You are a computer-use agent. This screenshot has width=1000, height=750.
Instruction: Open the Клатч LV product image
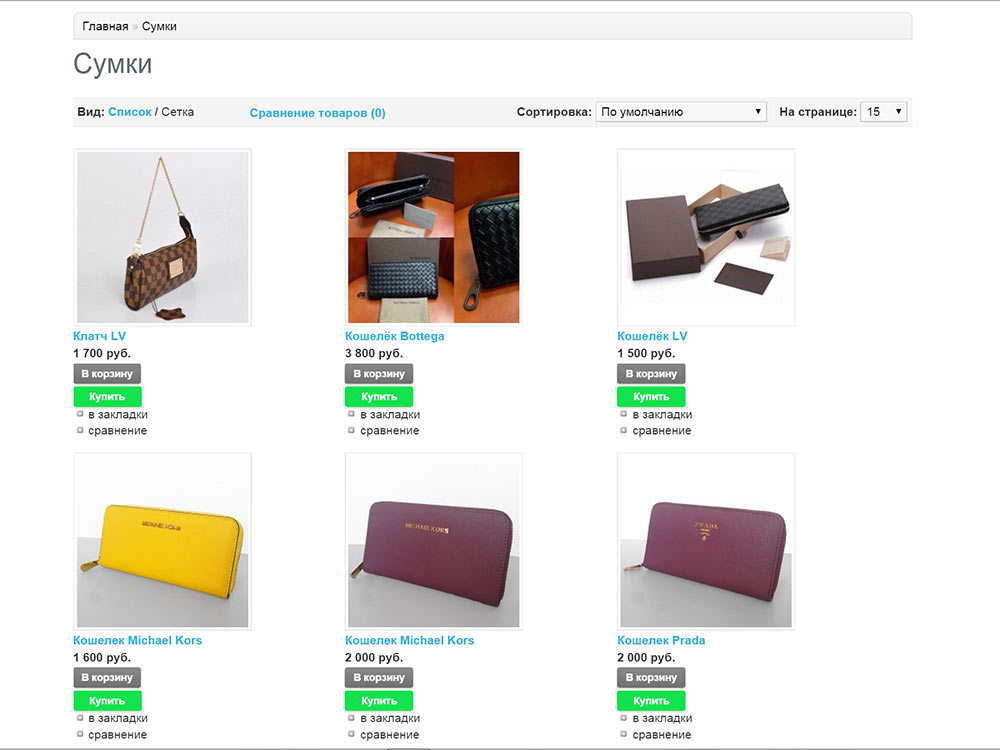[x=163, y=237]
